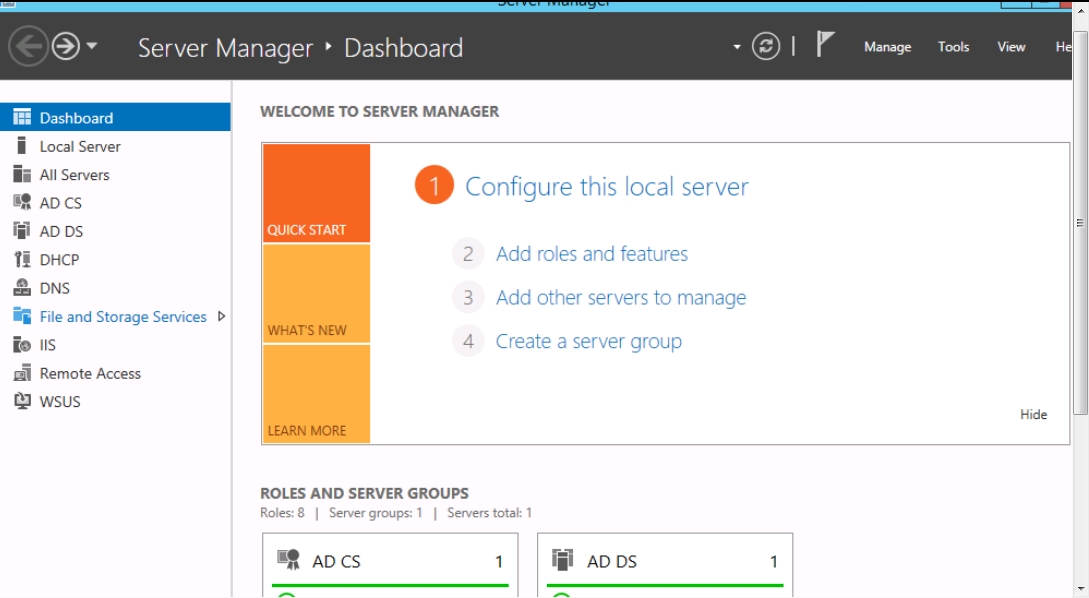Open the AD DS role tile title
Viewport: 1089px width, 598px height.
[612, 561]
